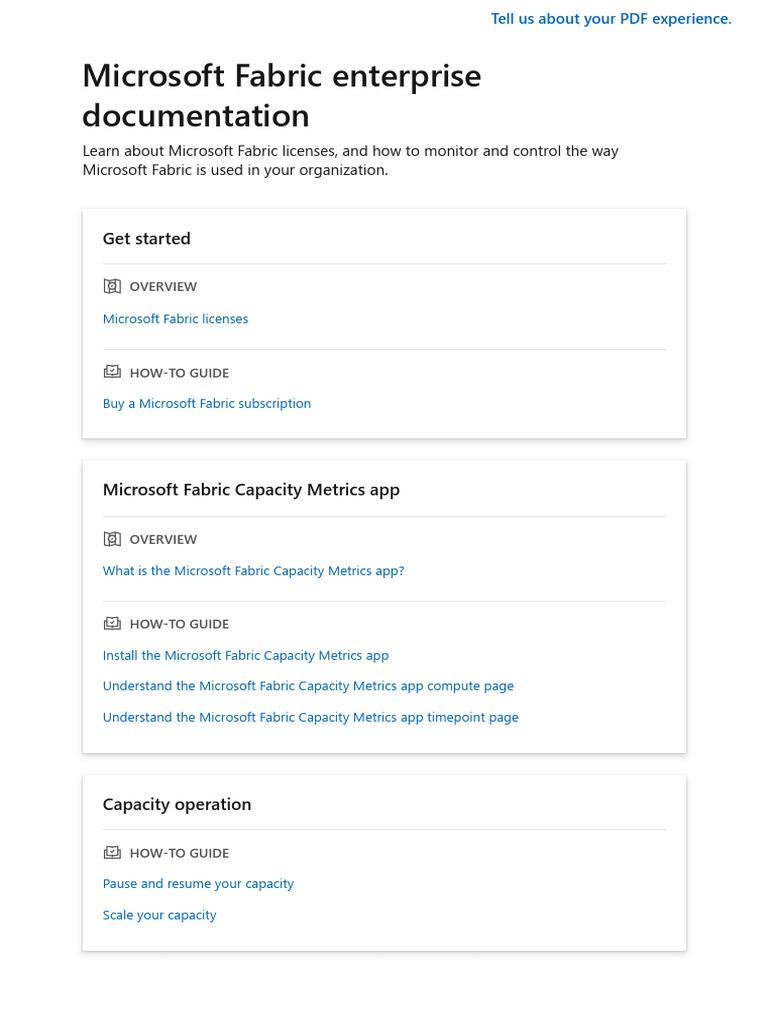Open the Capacity Metrics app compute page link
Image resolution: width=768 pixels, height=1024 pixels.
[x=308, y=686]
